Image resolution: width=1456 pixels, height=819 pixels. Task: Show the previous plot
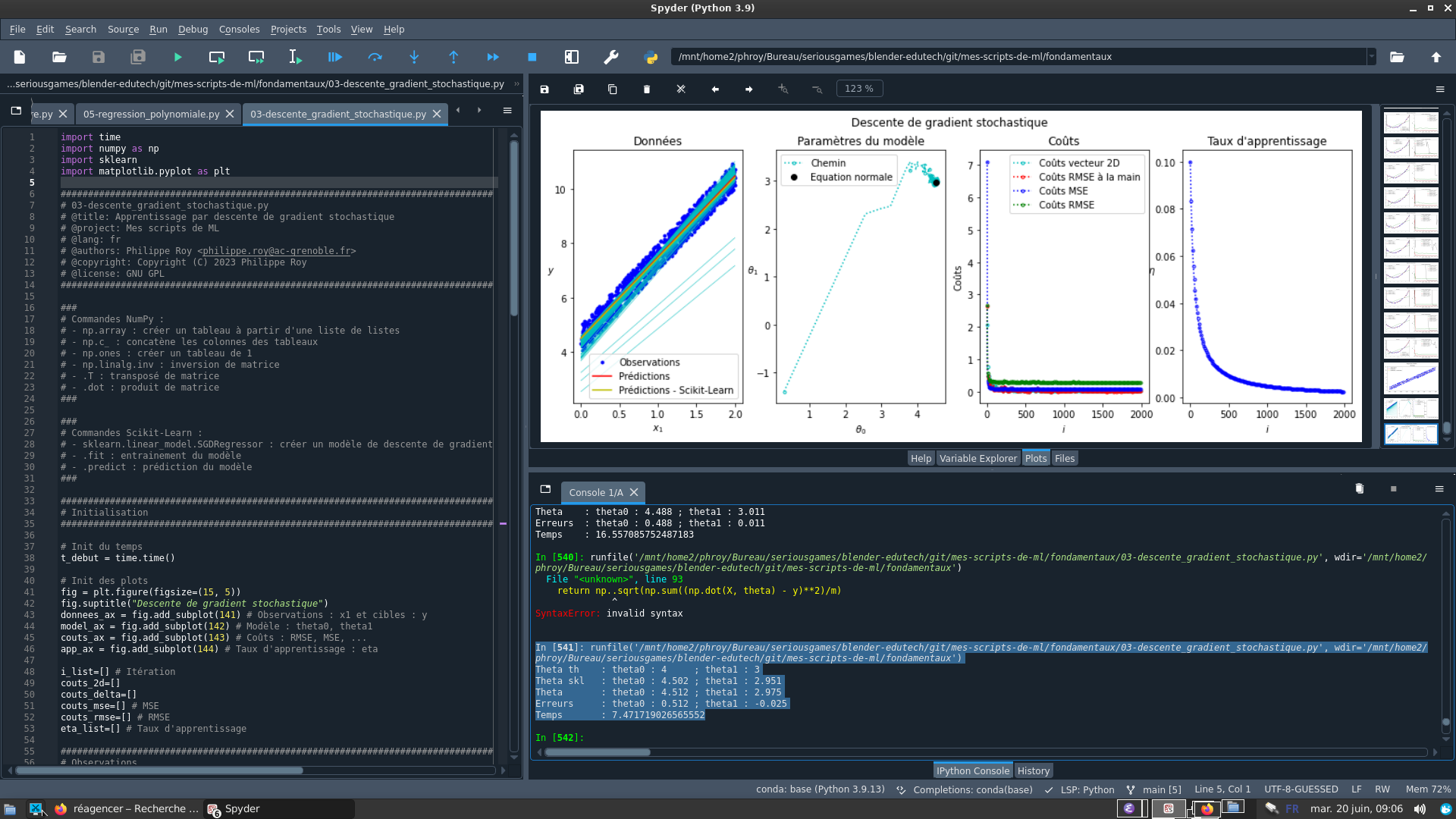tap(715, 89)
